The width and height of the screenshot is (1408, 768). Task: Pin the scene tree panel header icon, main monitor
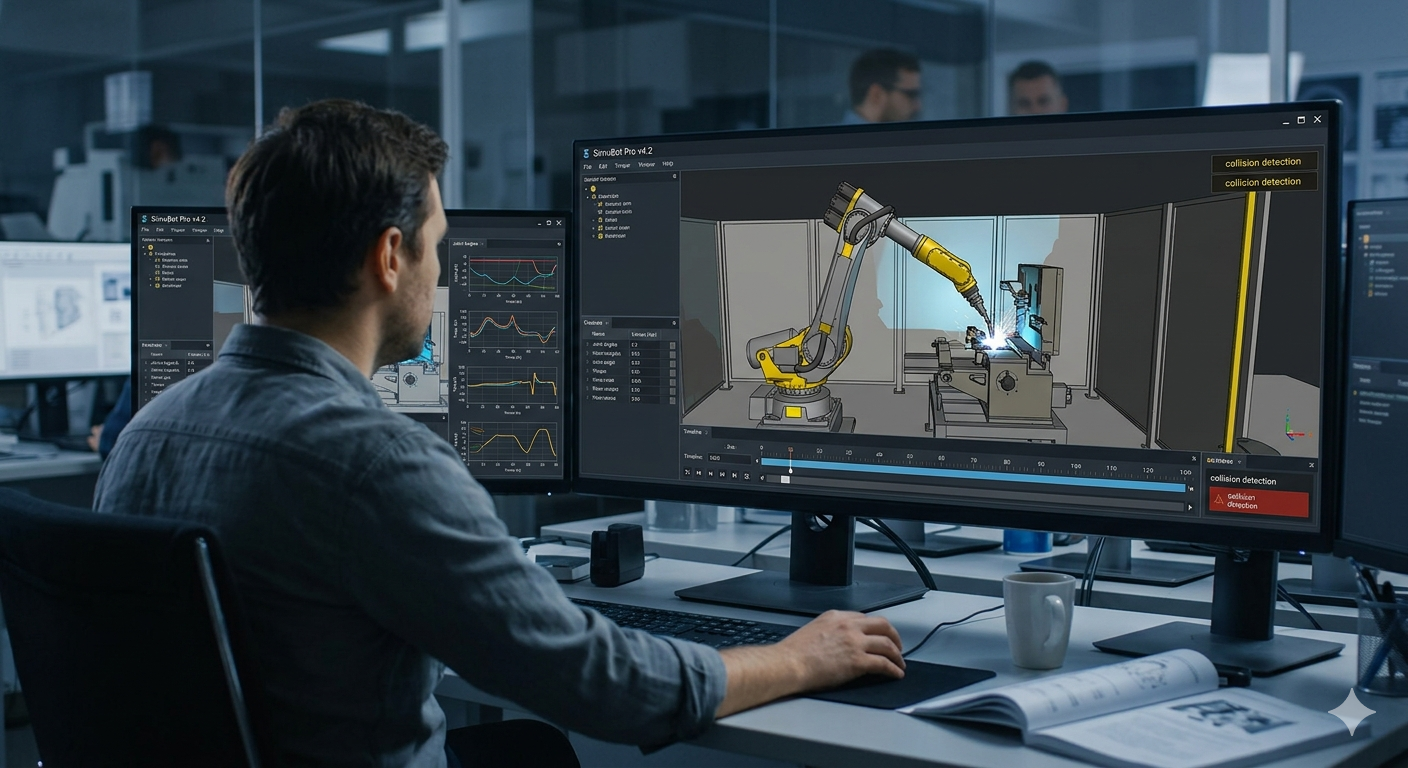674,176
